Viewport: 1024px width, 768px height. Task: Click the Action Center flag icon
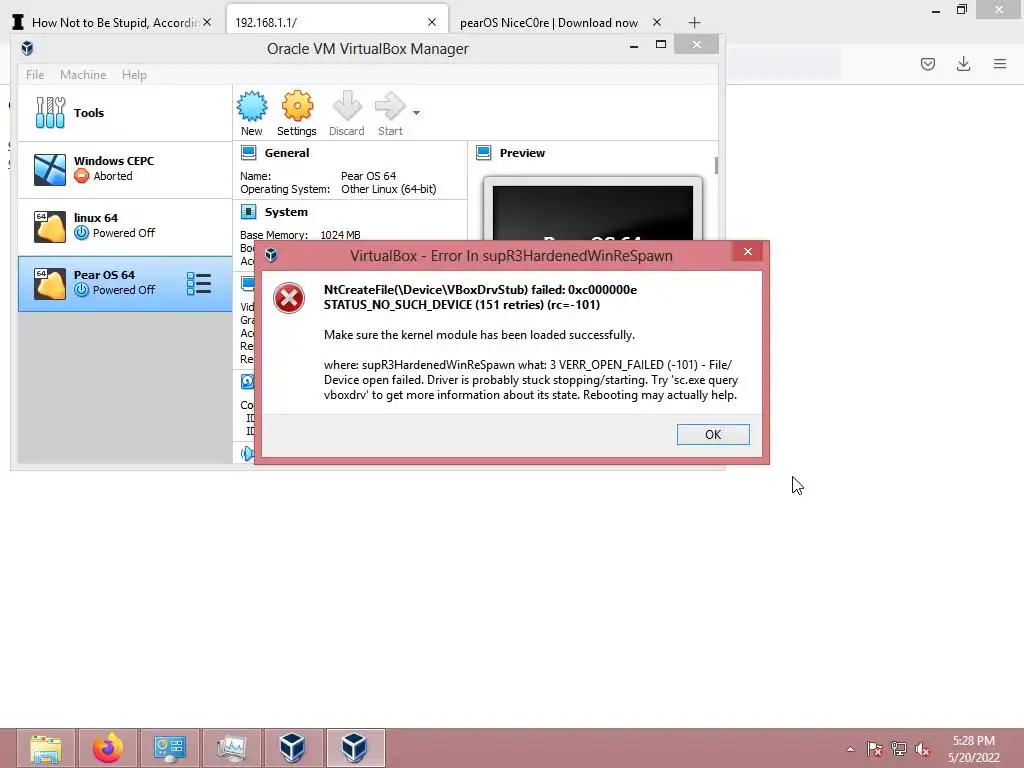pyautogui.click(x=874, y=749)
